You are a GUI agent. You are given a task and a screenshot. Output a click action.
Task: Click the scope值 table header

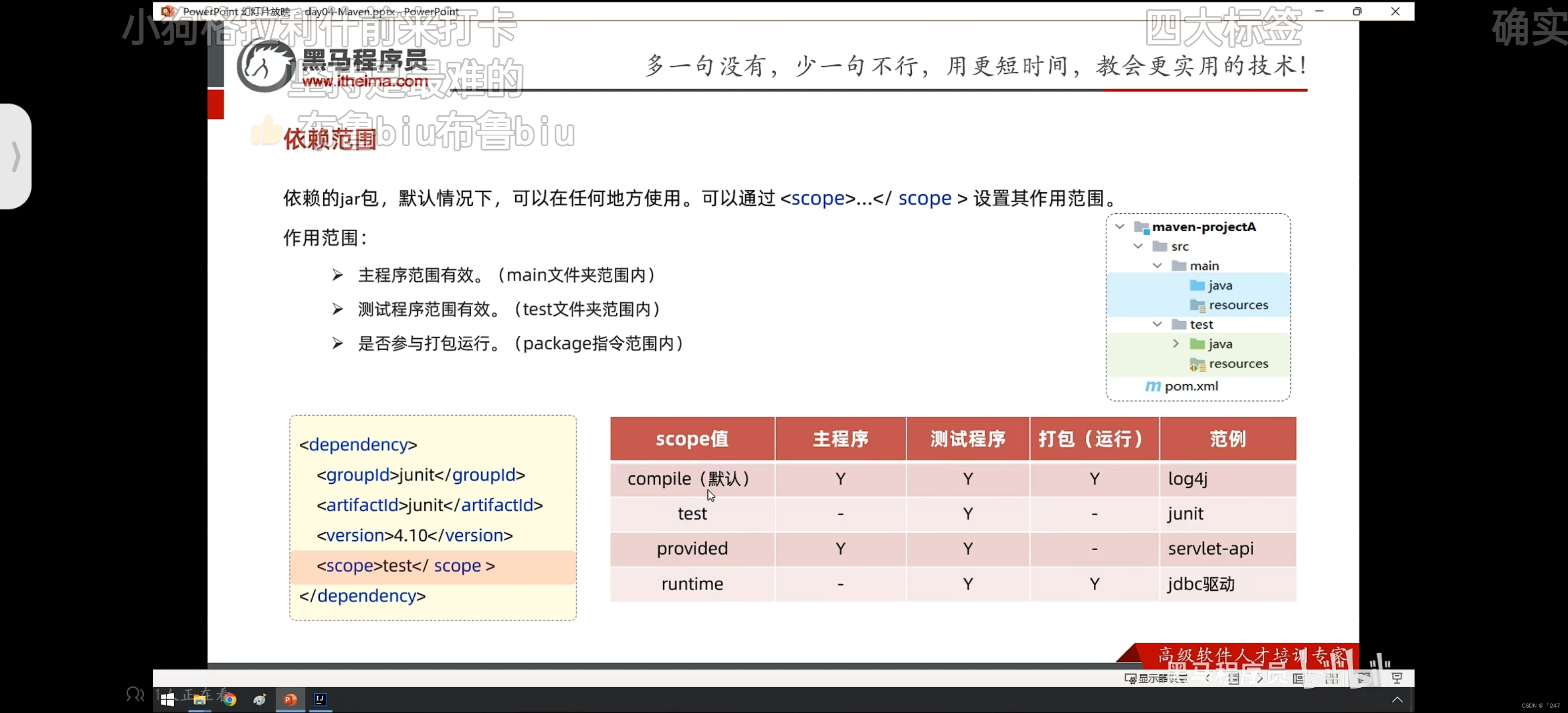tap(692, 438)
